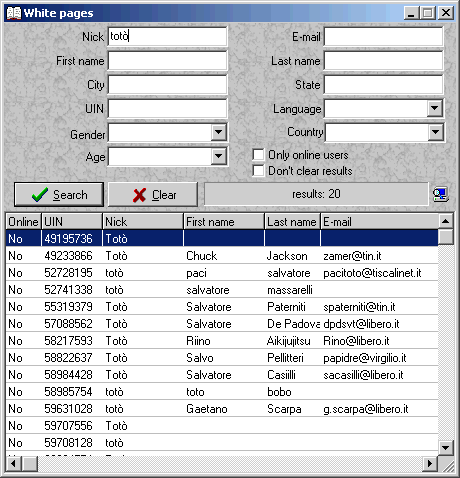Open the Gender dropdown
Image resolution: width=460 pixels, height=478 pixels.
(x=218, y=132)
